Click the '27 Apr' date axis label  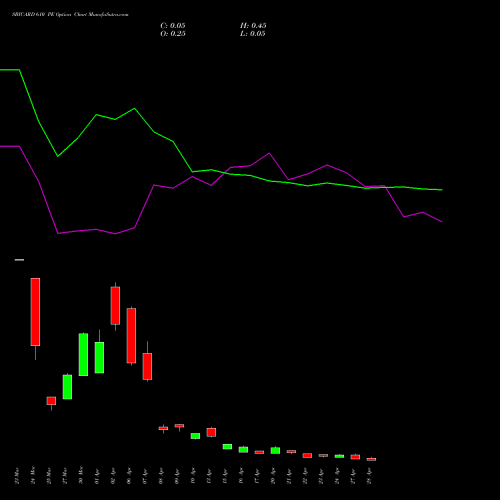coord(353,476)
